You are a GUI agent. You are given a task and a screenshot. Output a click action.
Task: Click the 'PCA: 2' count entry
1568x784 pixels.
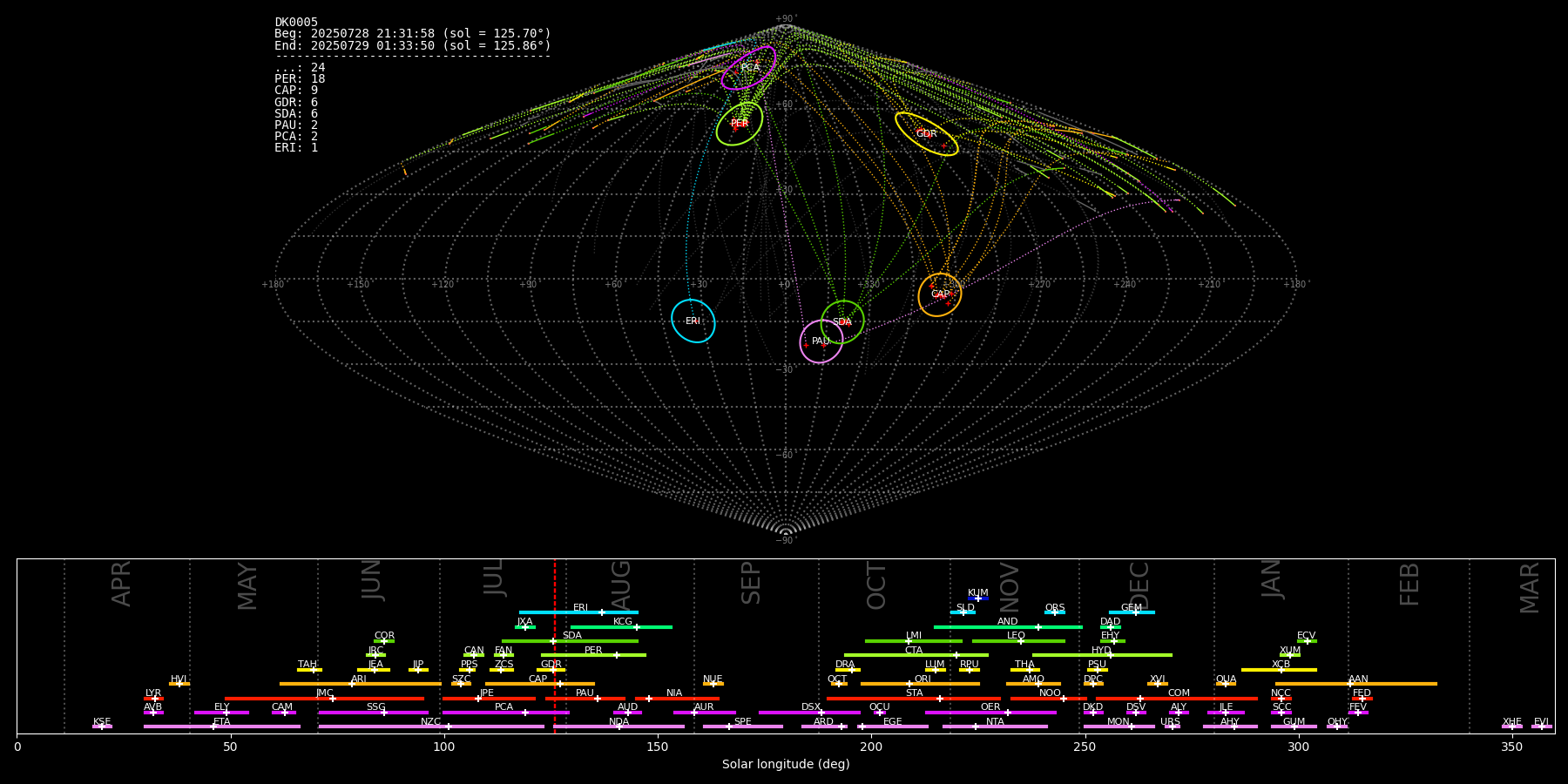point(296,137)
